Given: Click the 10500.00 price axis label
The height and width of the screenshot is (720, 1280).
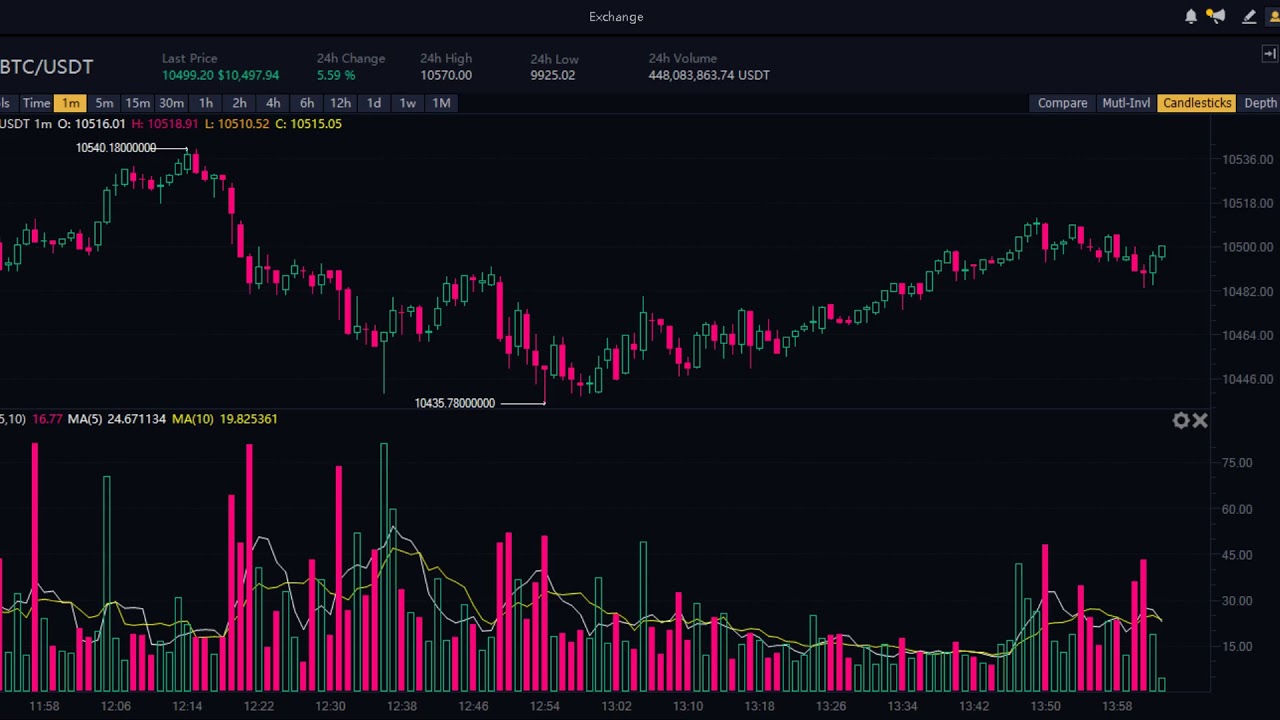Looking at the screenshot, I should coord(1247,247).
